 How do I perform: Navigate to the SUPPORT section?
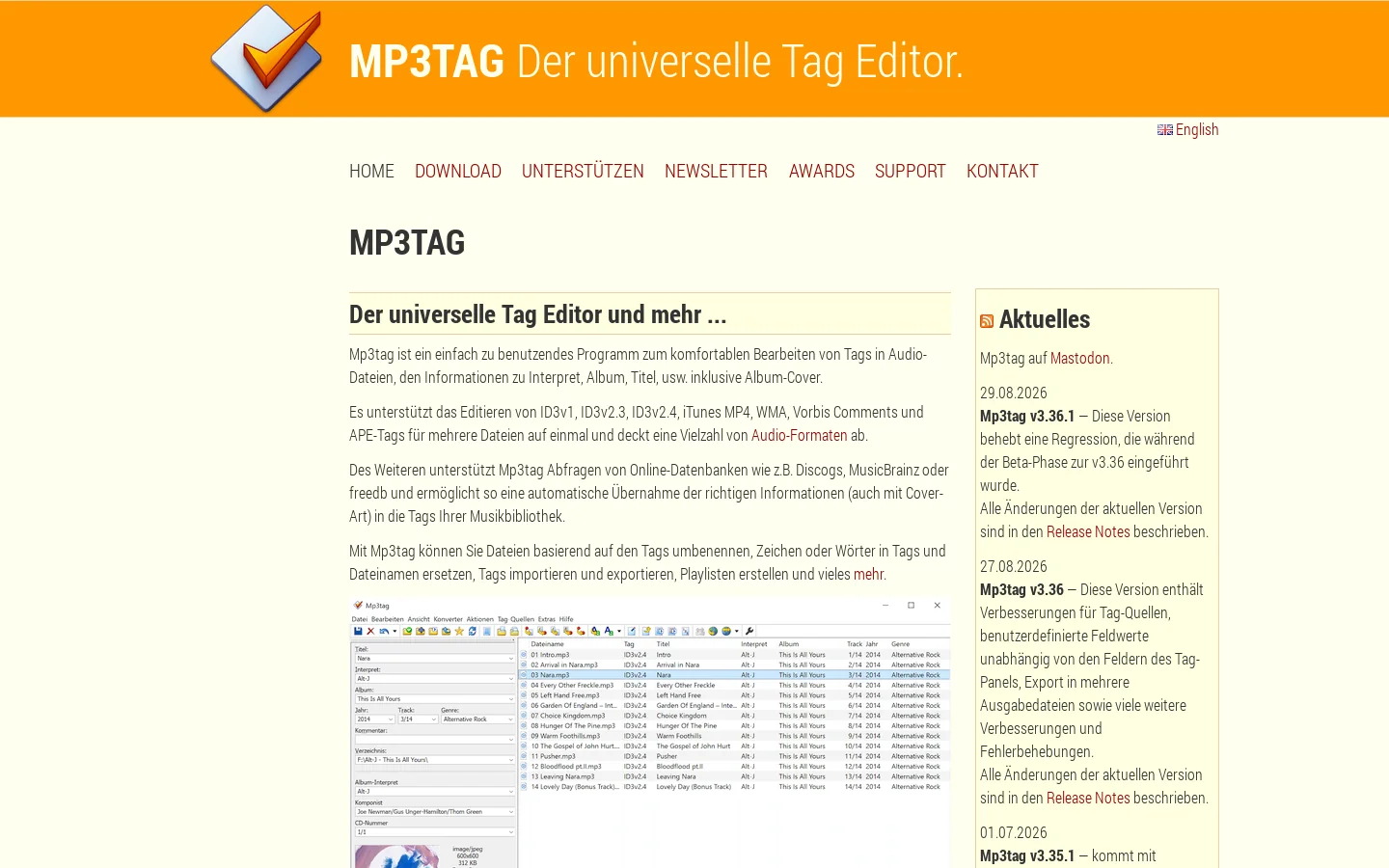[x=911, y=172]
